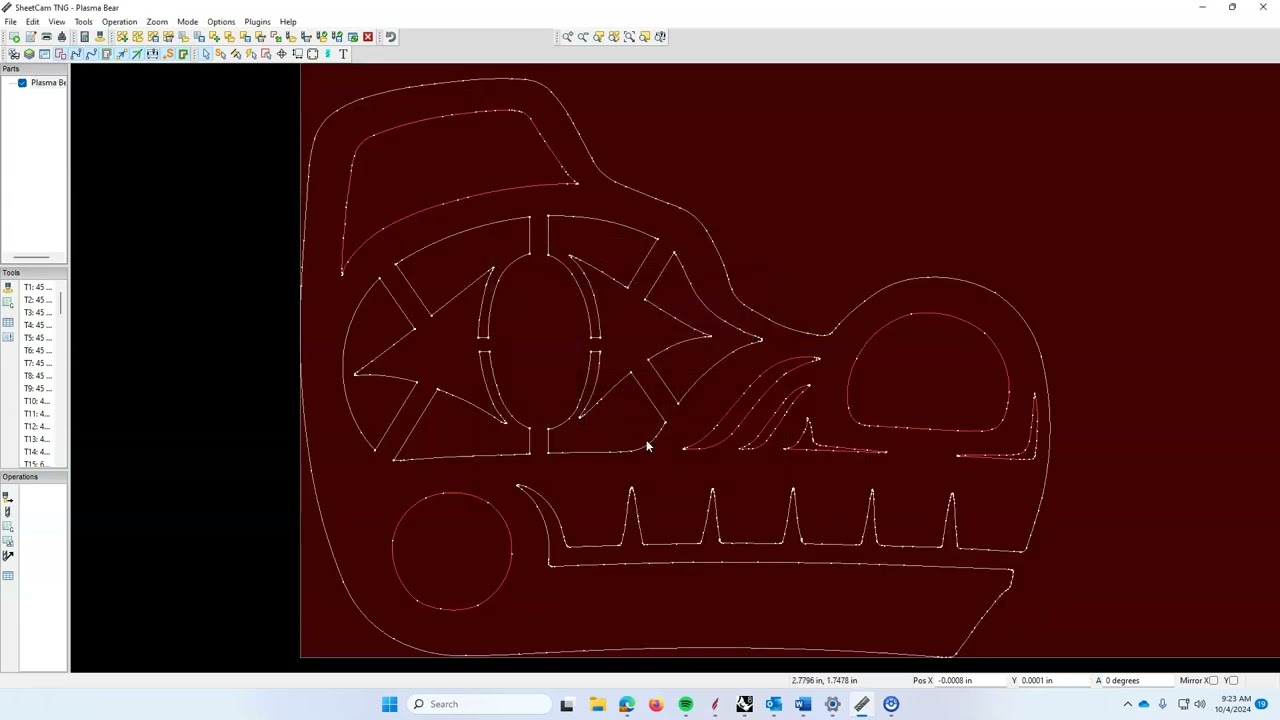Select tool T10 in Tools list
1280x720 pixels.
click(38, 401)
